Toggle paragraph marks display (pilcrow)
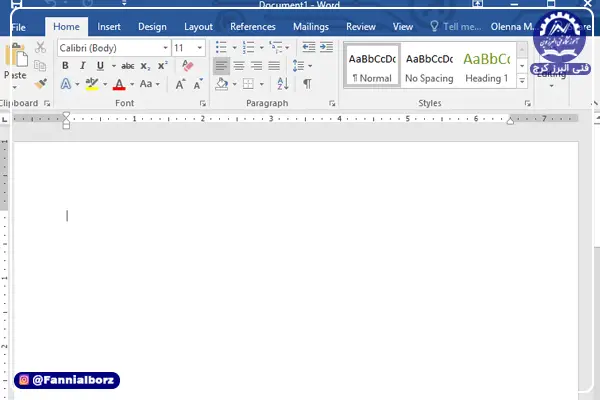Image resolution: width=600 pixels, height=400 pixels. tap(307, 85)
